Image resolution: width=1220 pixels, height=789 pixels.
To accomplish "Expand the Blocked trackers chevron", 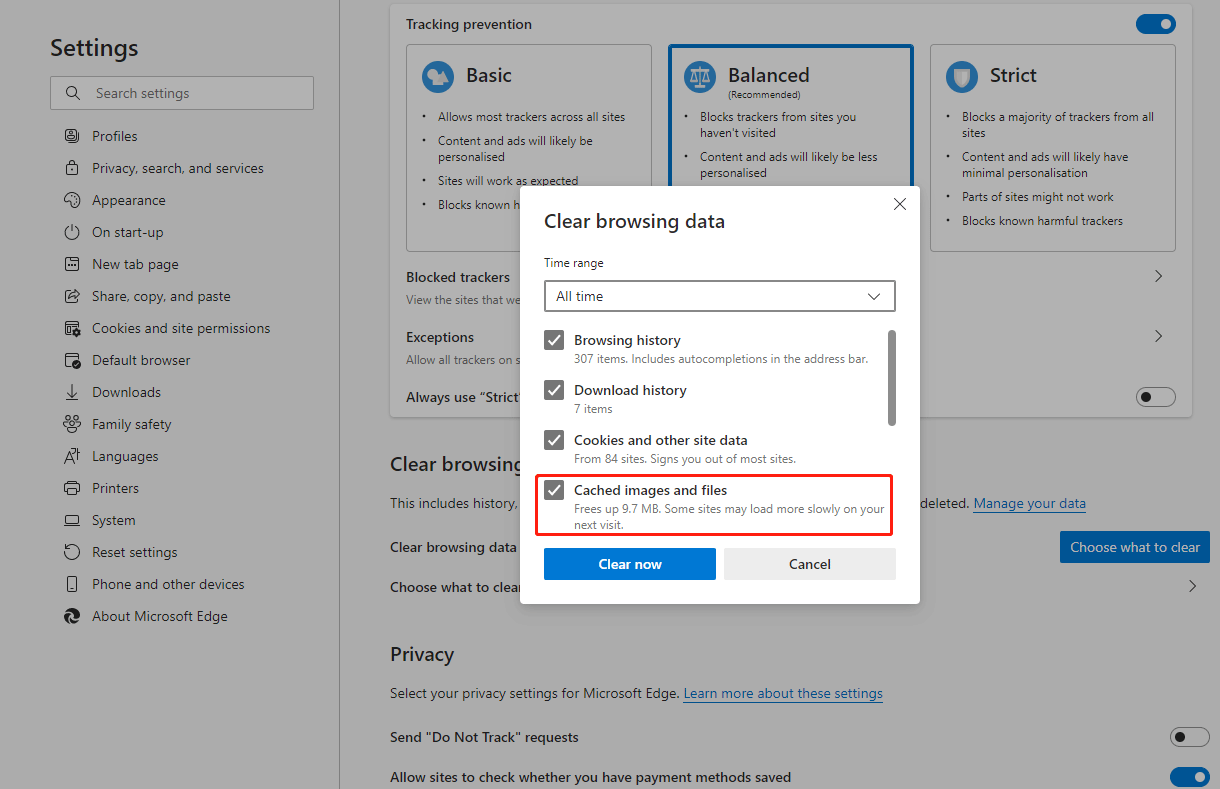I will [x=1159, y=276].
